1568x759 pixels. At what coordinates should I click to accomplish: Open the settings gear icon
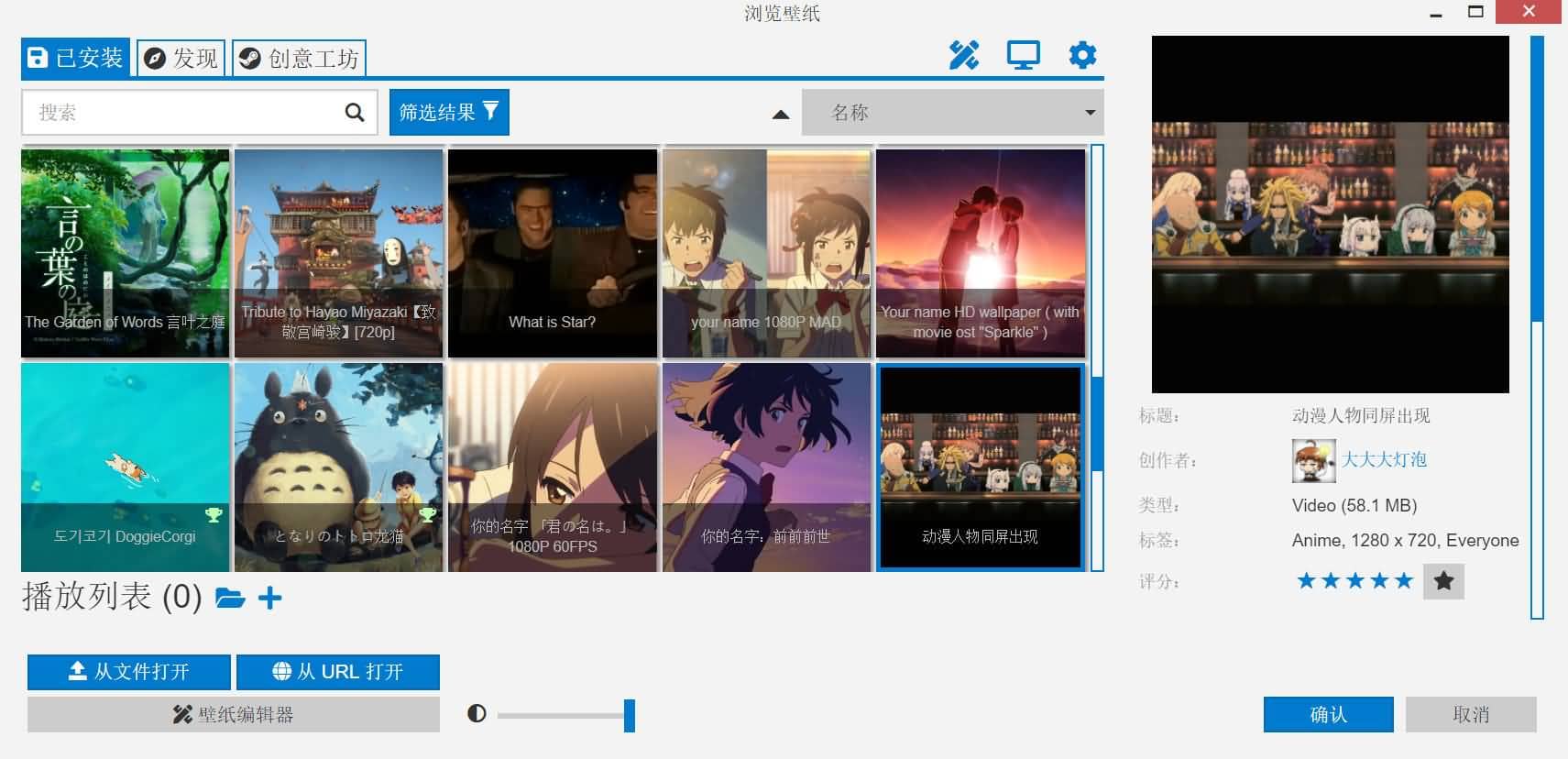pyautogui.click(x=1082, y=55)
